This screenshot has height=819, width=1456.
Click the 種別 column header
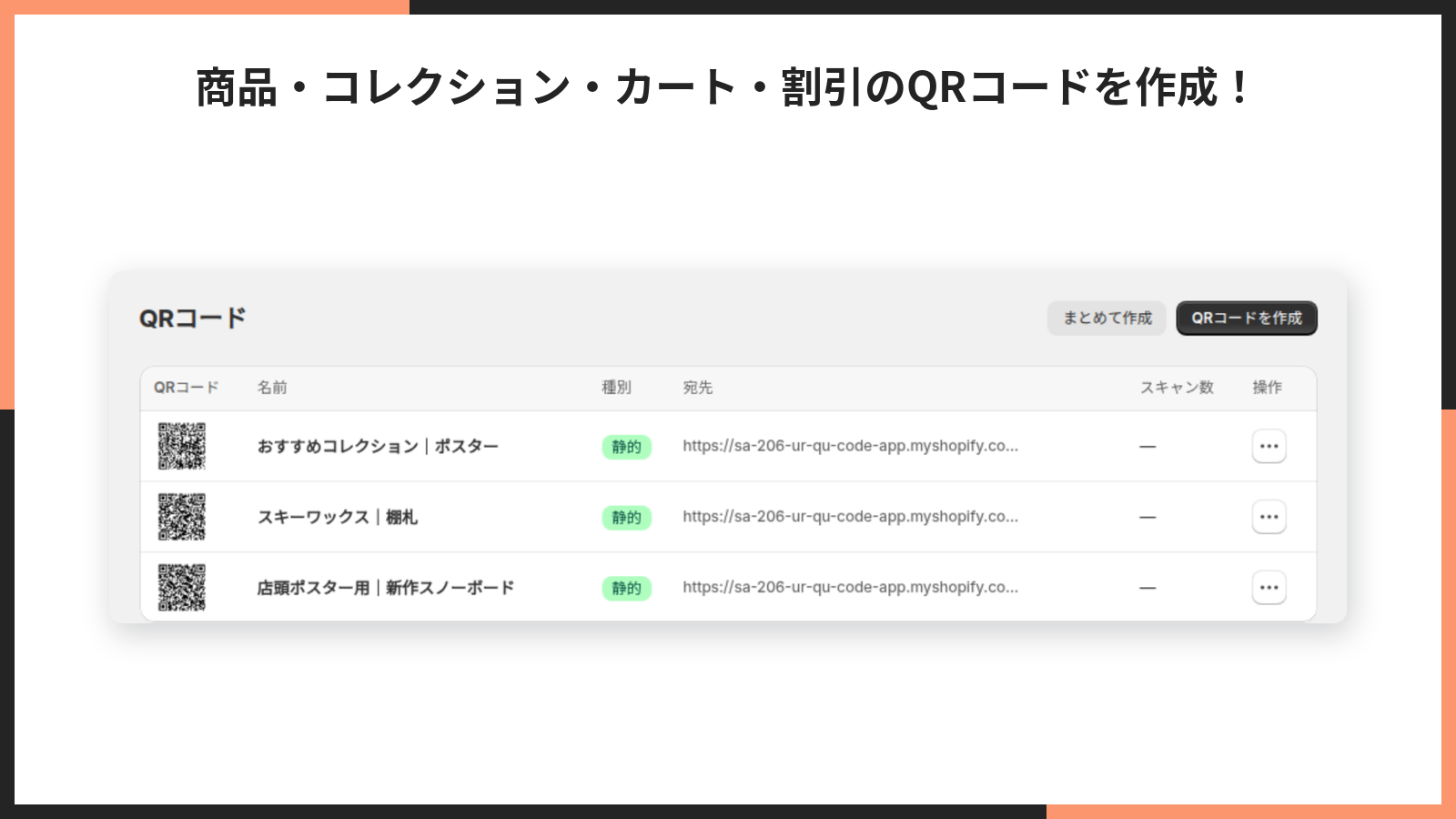[616, 388]
